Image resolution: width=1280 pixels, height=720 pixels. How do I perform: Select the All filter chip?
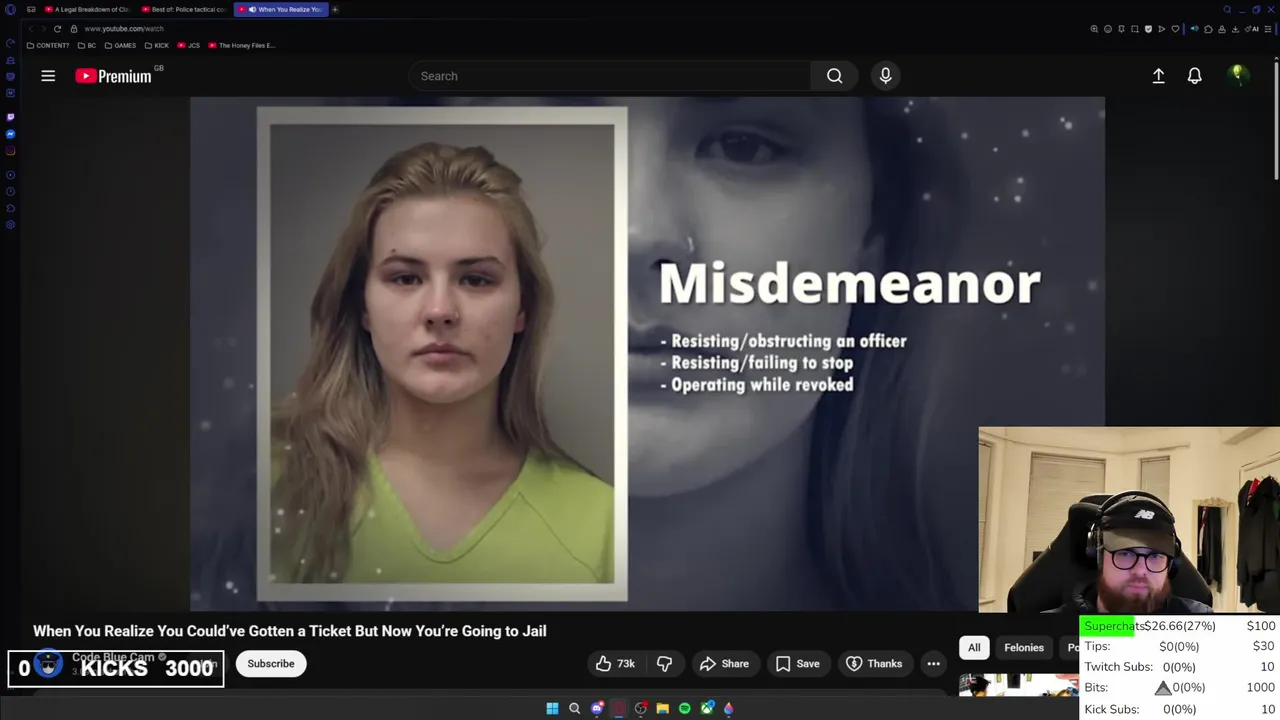click(x=974, y=647)
